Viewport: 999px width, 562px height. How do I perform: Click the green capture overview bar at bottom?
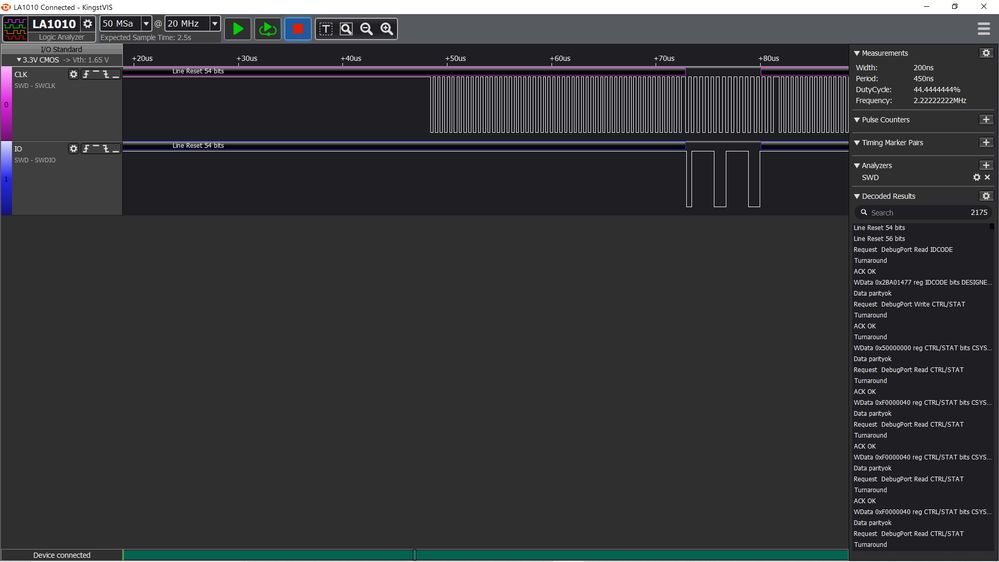(x=485, y=555)
